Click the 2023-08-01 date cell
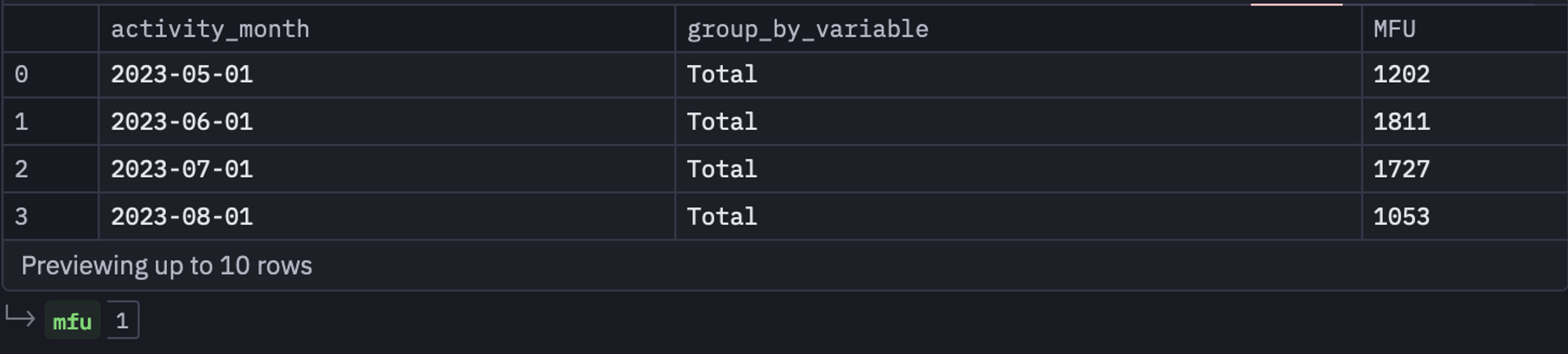This screenshot has height=354, width=1568. (387, 217)
